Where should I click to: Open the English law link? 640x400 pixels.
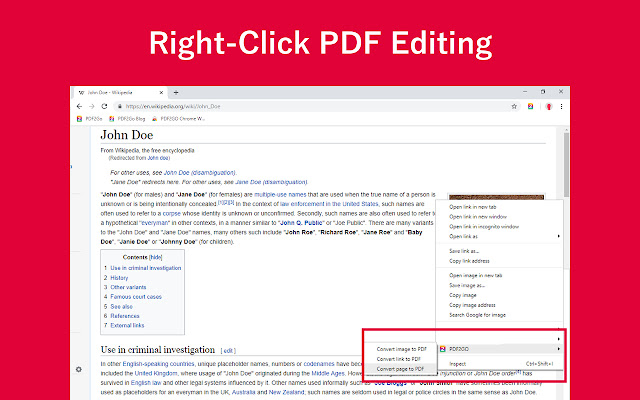tap(146, 383)
